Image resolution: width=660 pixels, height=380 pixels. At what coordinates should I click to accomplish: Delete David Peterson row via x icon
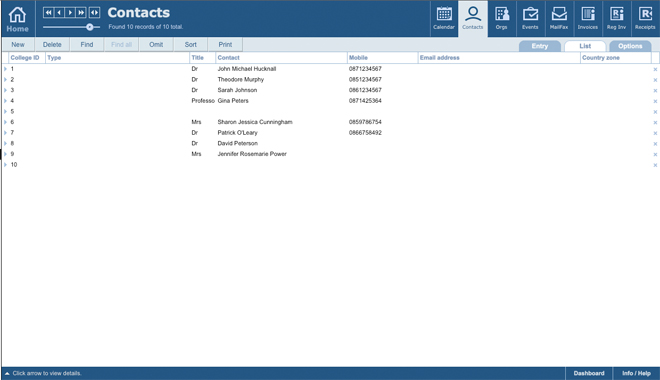click(x=655, y=144)
